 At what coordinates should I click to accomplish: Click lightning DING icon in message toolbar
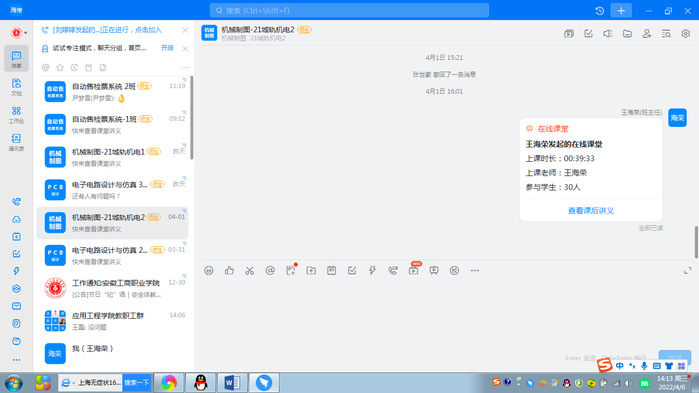[x=372, y=270]
